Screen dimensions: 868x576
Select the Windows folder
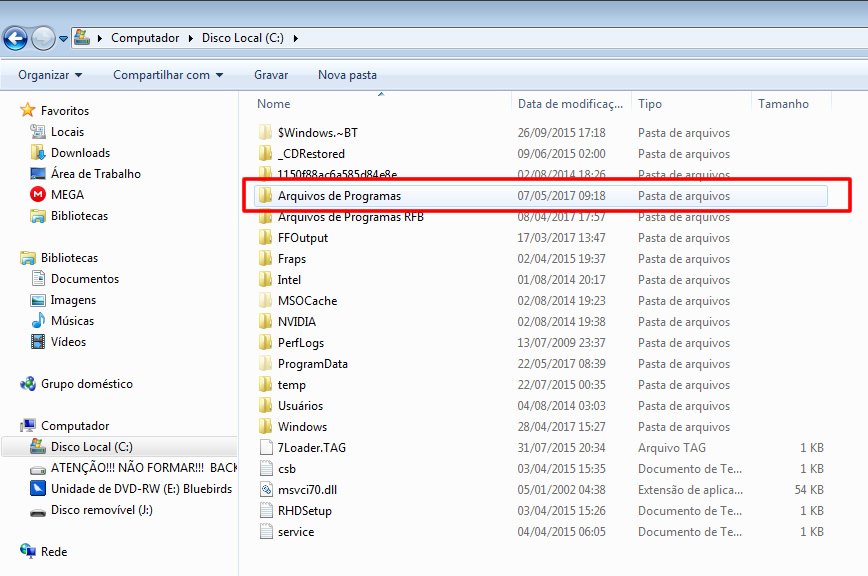pos(302,427)
